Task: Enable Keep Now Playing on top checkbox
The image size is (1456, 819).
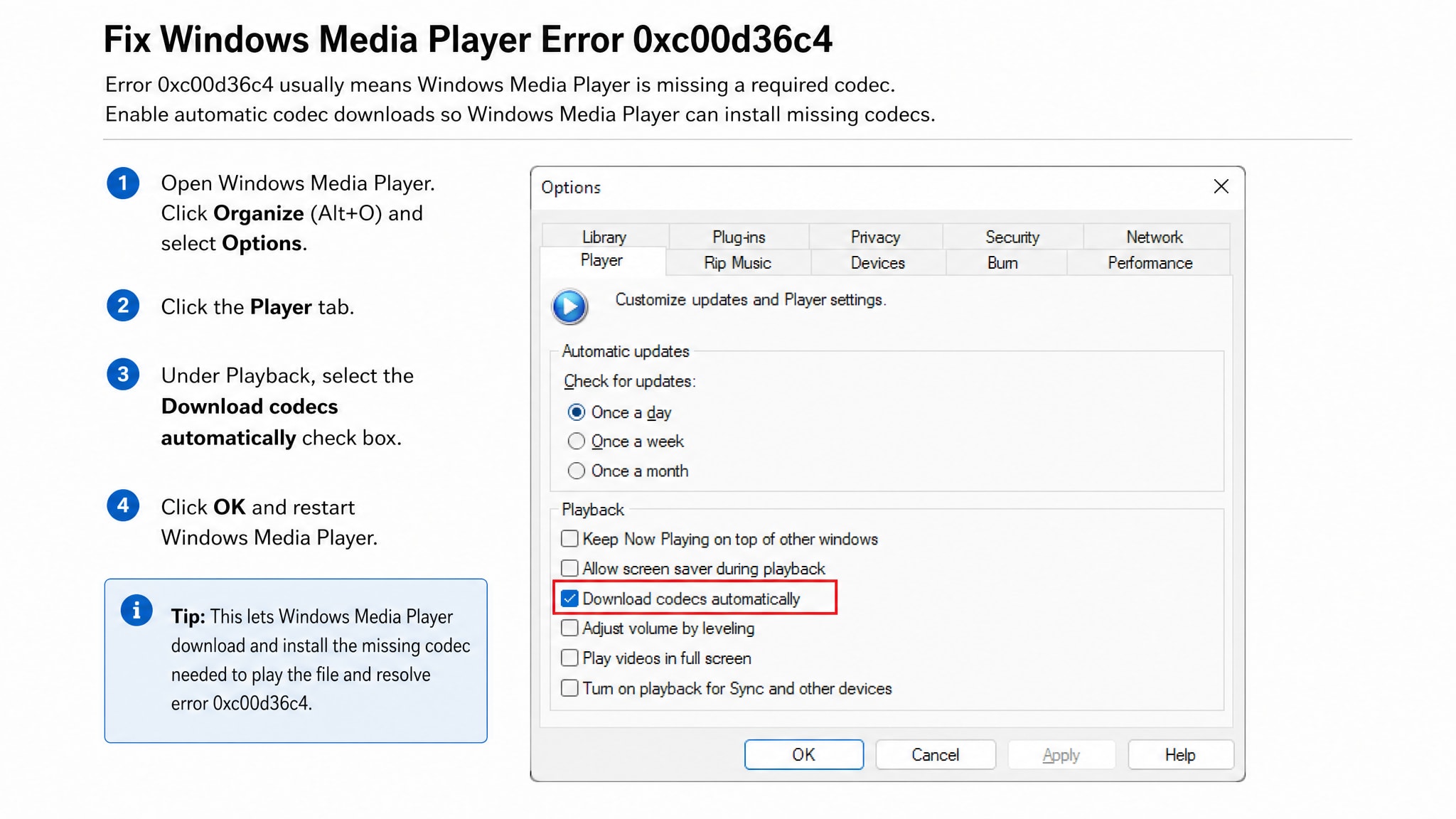Action: [x=569, y=539]
